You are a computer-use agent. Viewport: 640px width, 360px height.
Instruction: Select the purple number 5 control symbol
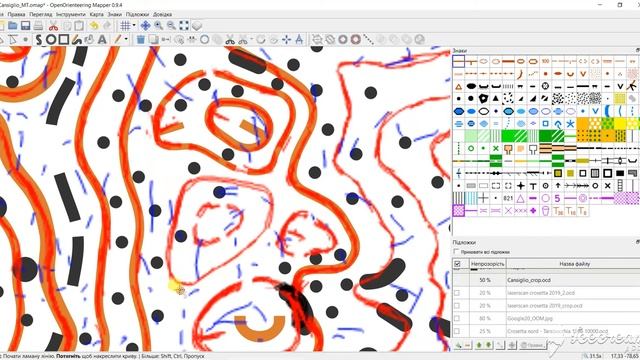558,198
